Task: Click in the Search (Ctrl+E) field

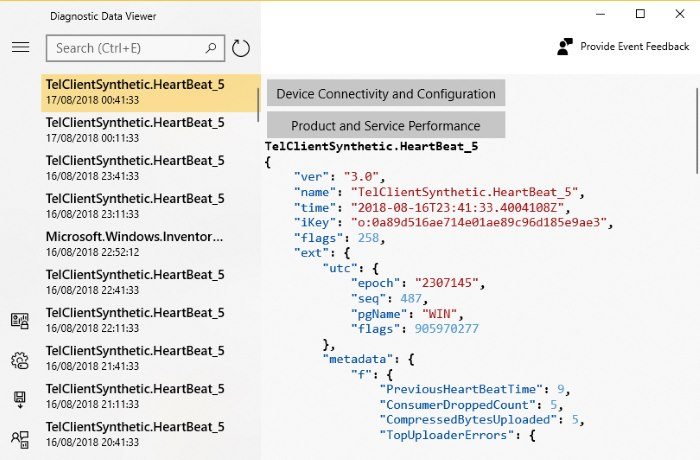Action: point(125,48)
